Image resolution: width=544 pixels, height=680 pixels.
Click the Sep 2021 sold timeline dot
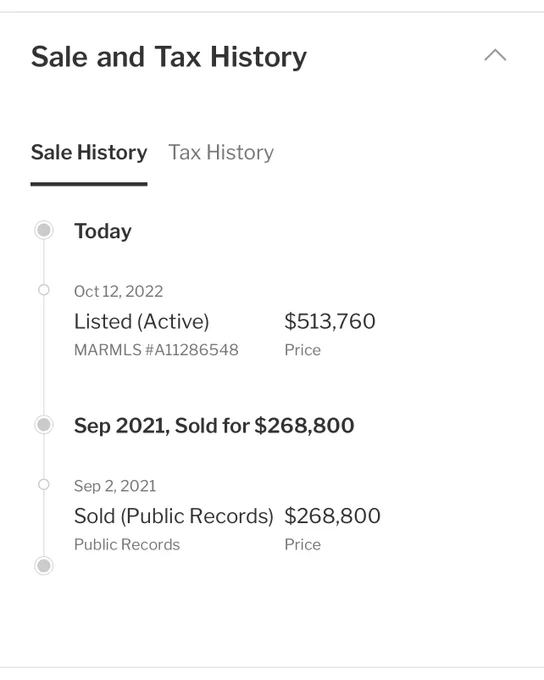44,425
